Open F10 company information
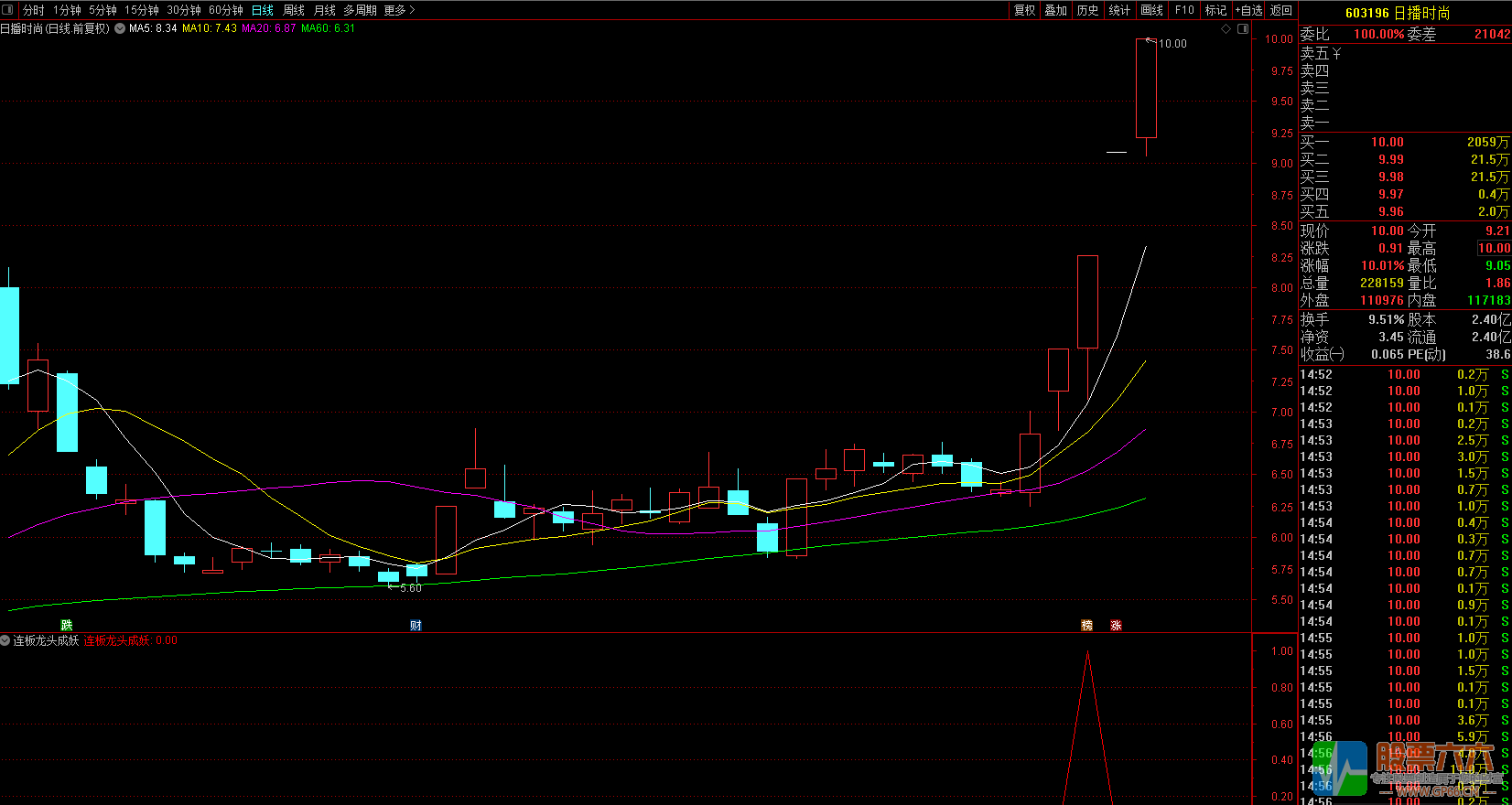Screen dimensions: 1512x805 (1184, 10)
